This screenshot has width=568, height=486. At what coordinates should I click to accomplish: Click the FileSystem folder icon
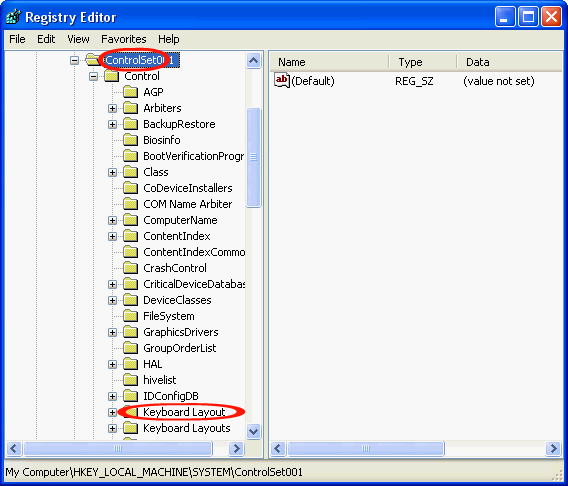pos(130,316)
